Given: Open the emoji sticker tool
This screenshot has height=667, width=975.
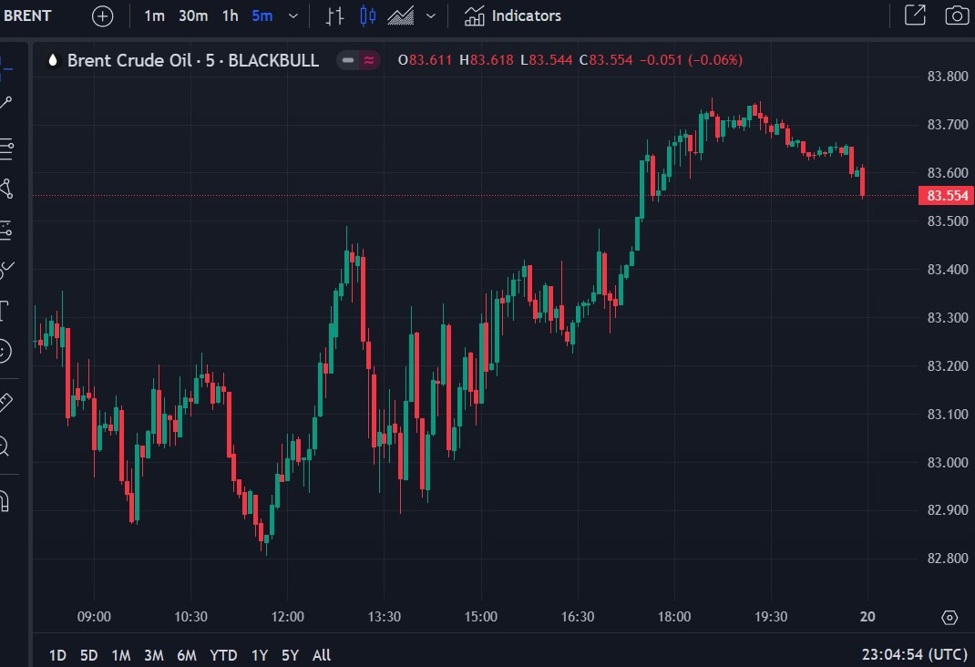Looking at the screenshot, I should [x=5, y=351].
